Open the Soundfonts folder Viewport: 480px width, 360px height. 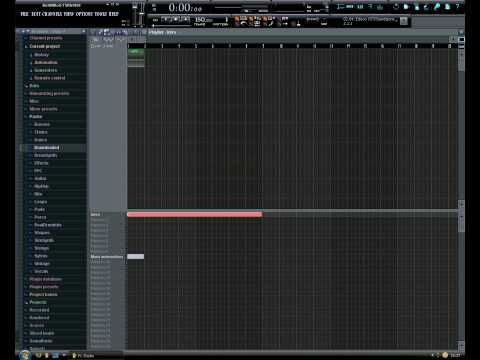(x=41, y=341)
